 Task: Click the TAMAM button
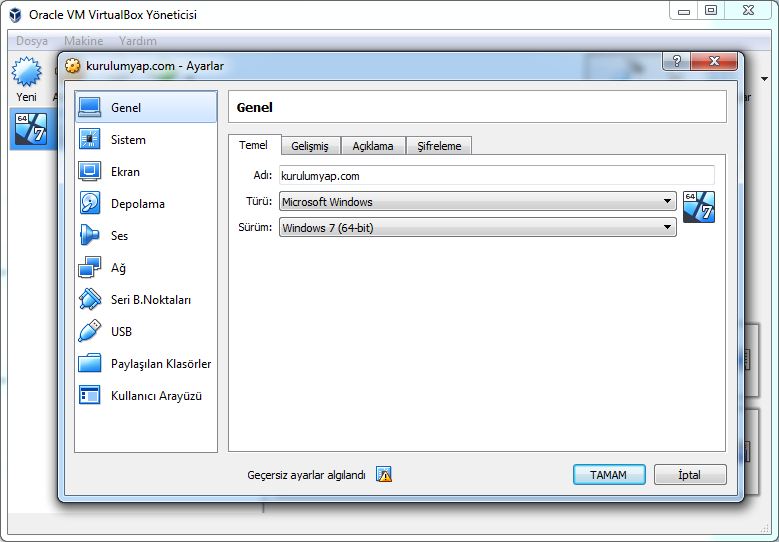[x=609, y=475]
